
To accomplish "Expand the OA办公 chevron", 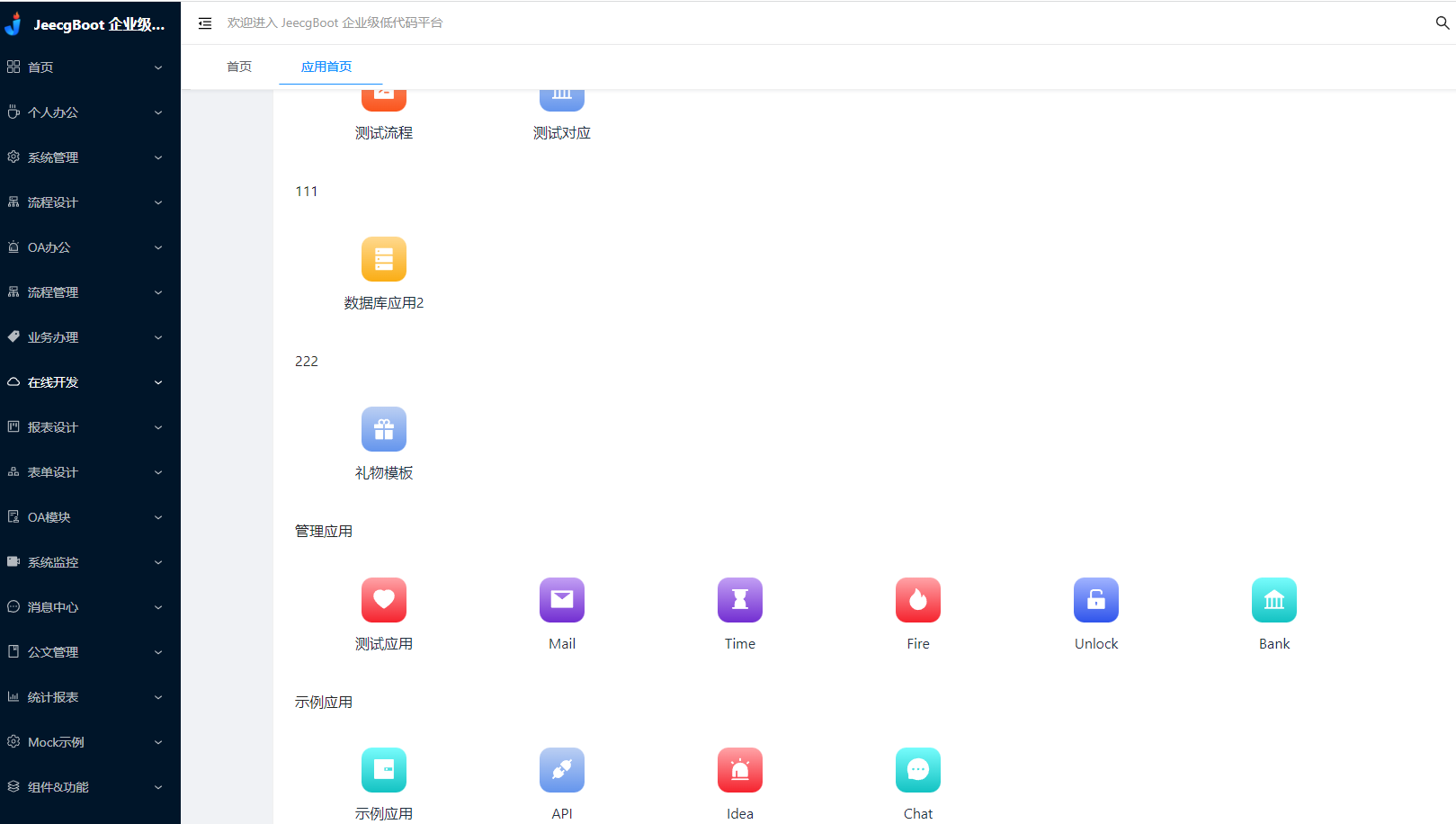I will tap(158, 247).
